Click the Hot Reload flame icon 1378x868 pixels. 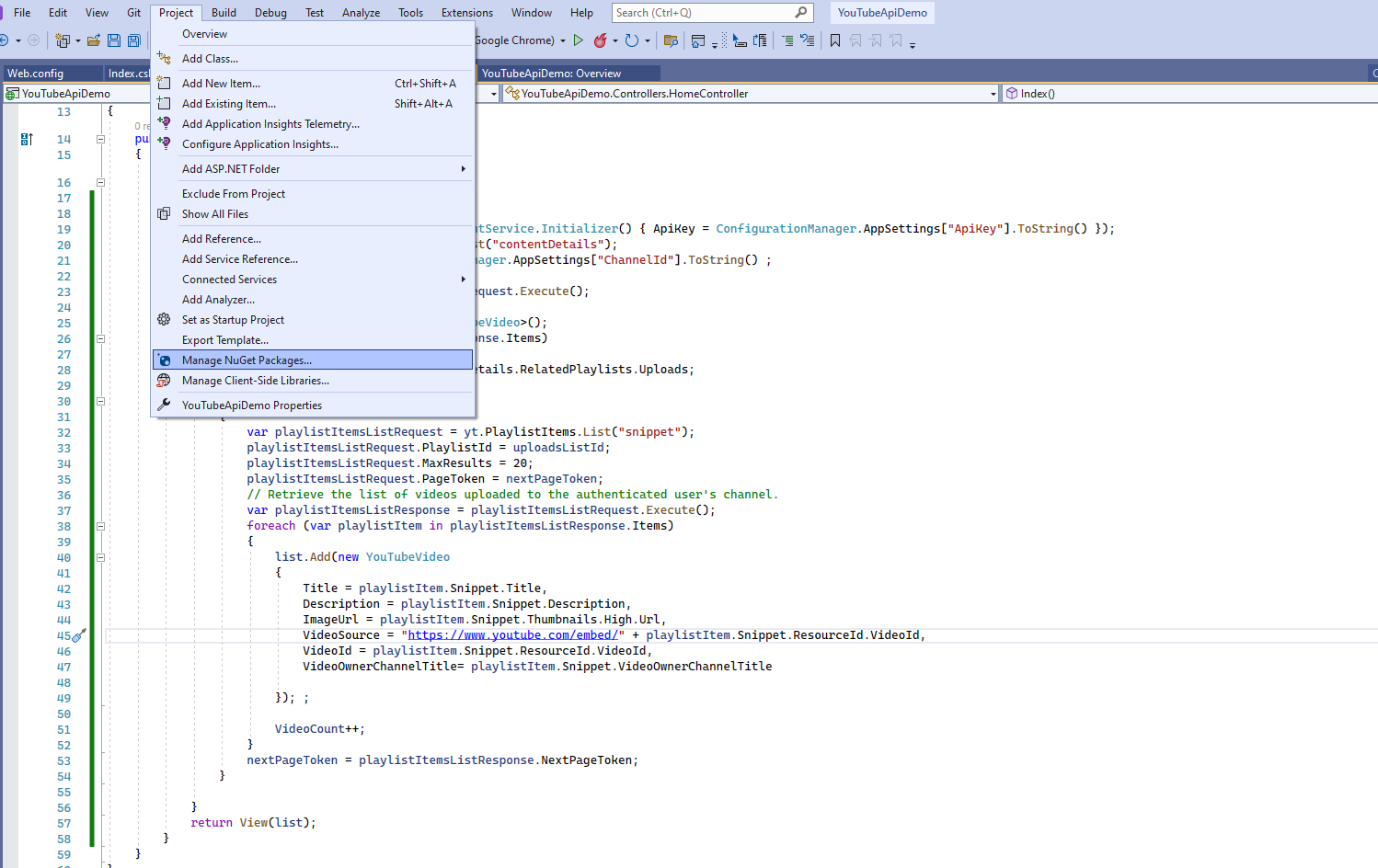coord(601,40)
